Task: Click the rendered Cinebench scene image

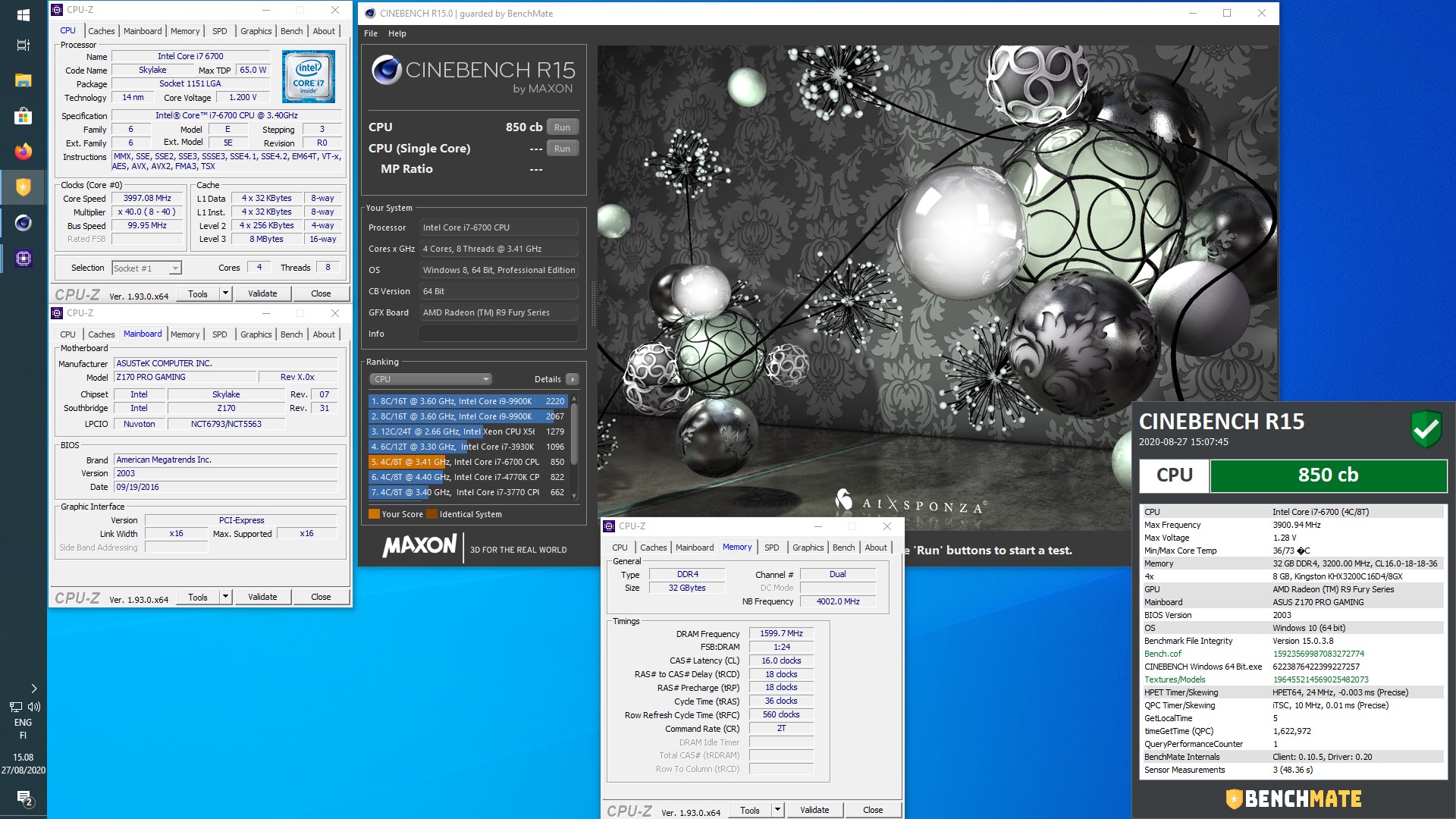Action: [x=937, y=288]
